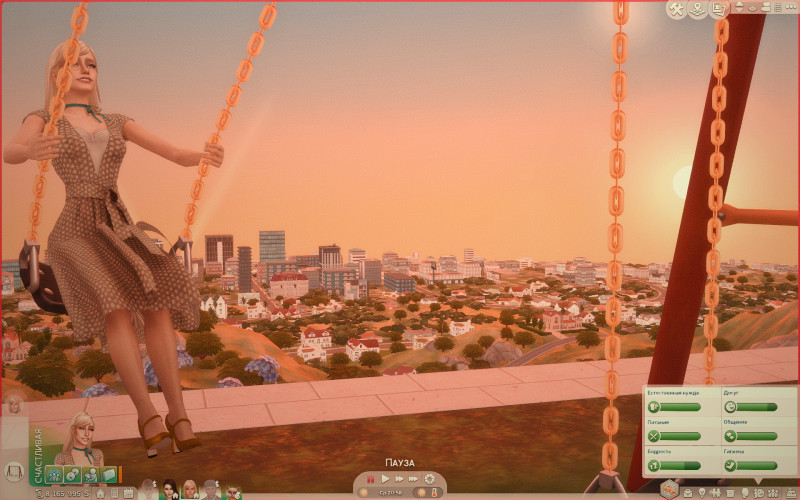Viewport: 800px width, 500px height.
Task: Open the calendar icon in bottom bar
Action: point(129,493)
